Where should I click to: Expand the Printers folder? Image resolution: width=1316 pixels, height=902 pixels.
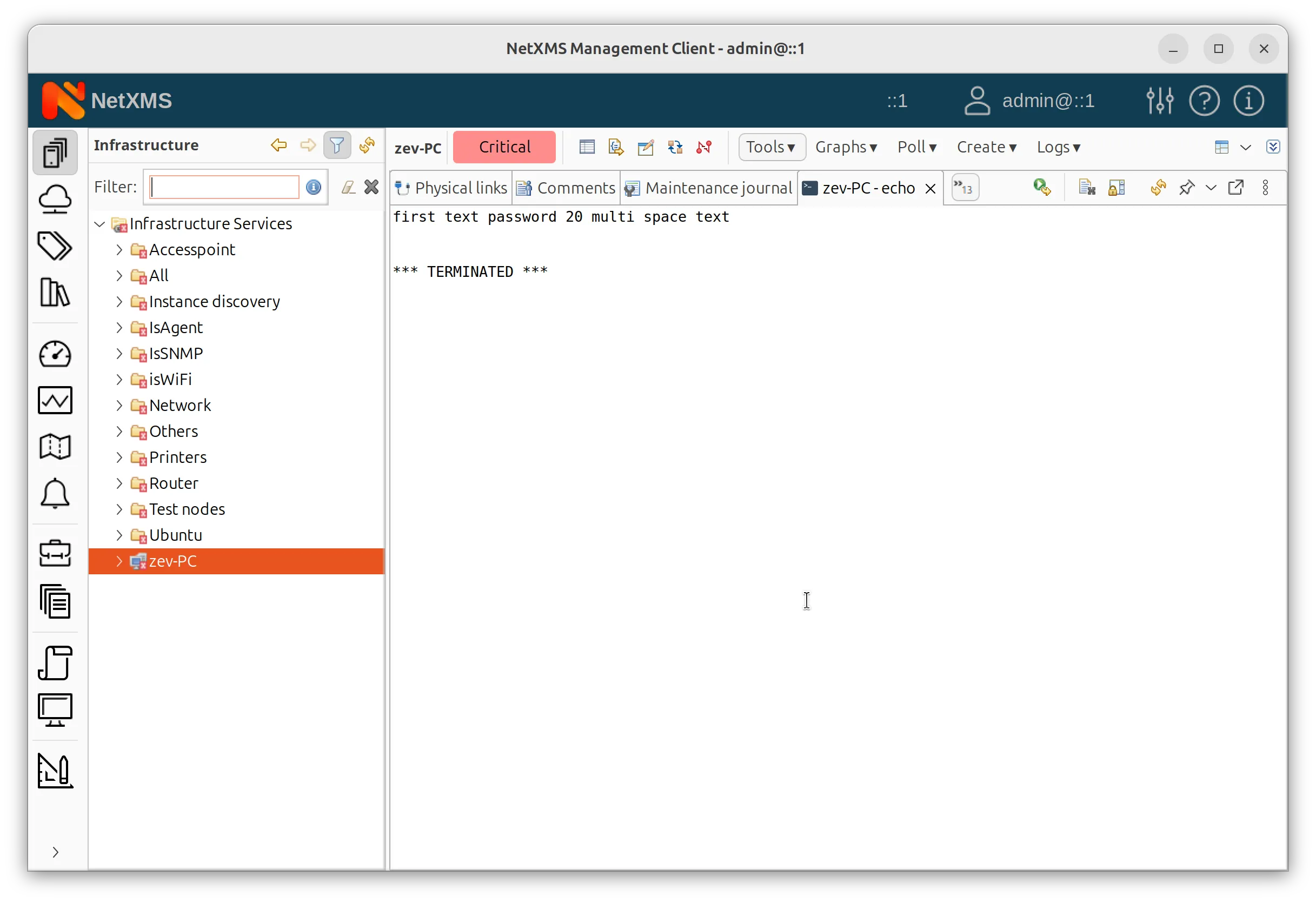pos(119,457)
